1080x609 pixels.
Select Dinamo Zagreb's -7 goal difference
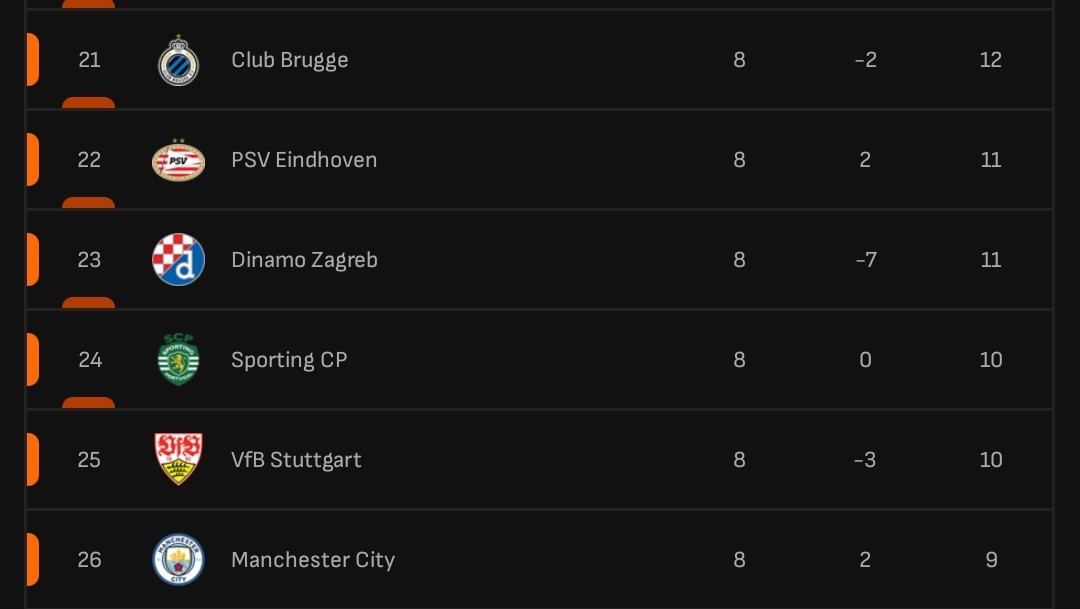(x=865, y=260)
